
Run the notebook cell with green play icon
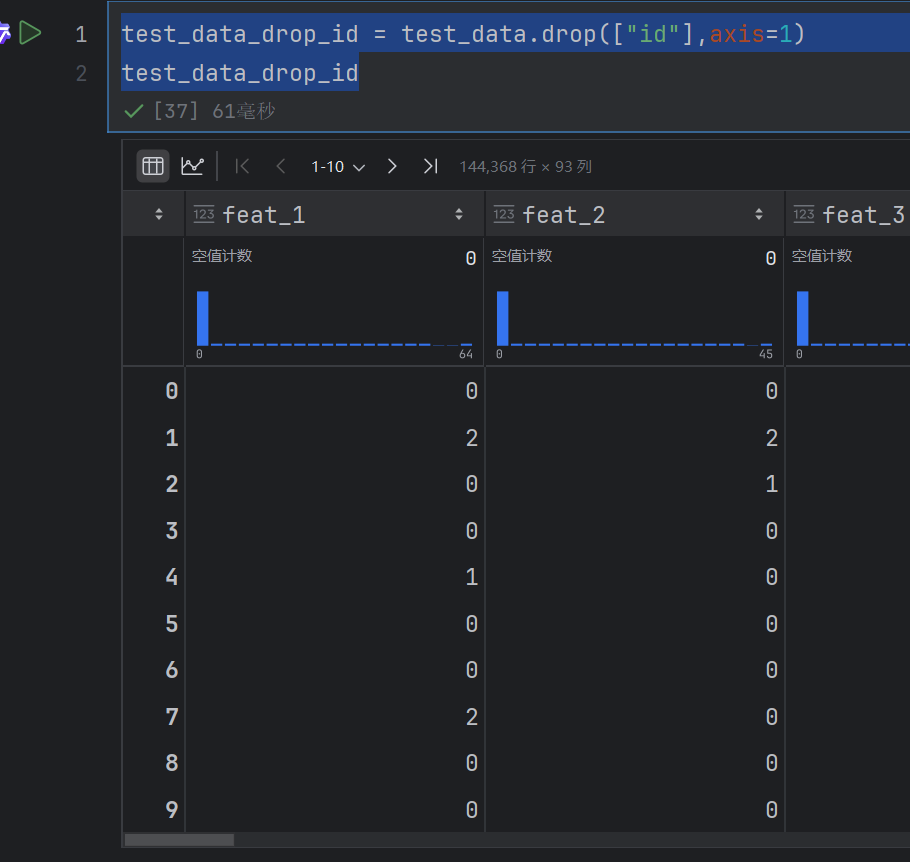coord(30,33)
